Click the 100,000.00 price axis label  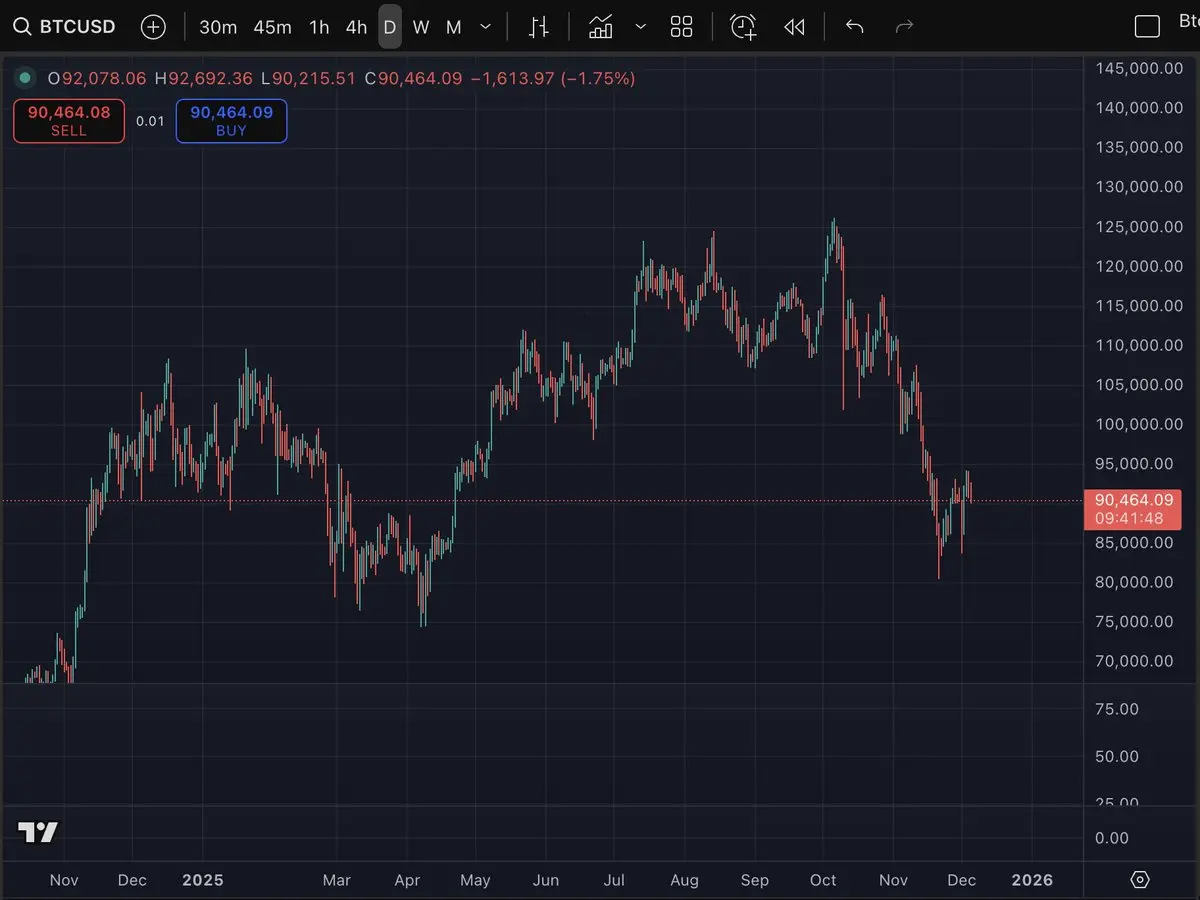pos(1139,424)
